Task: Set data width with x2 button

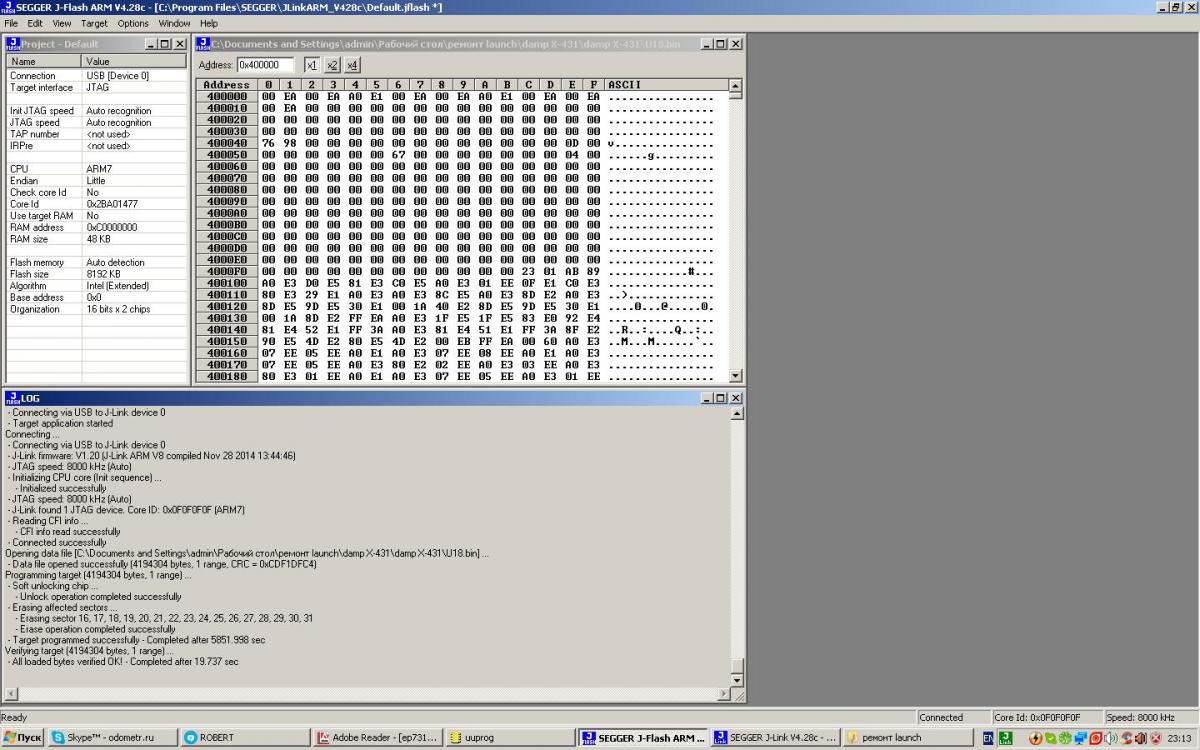Action: click(332, 65)
